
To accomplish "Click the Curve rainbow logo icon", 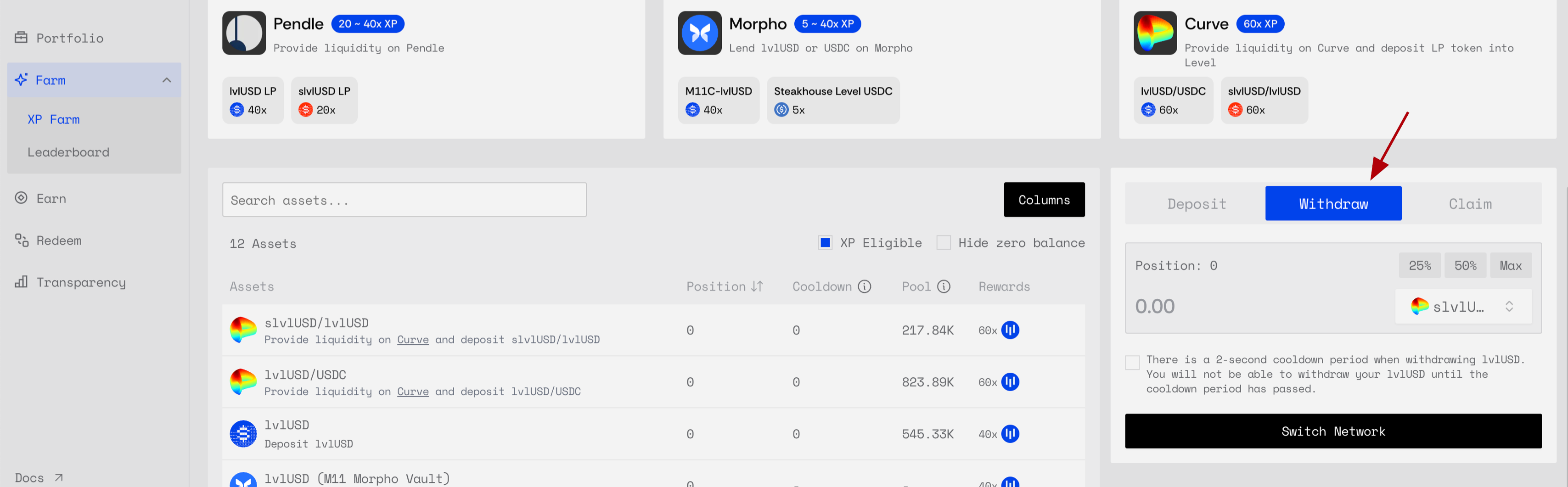I will tap(1155, 33).
